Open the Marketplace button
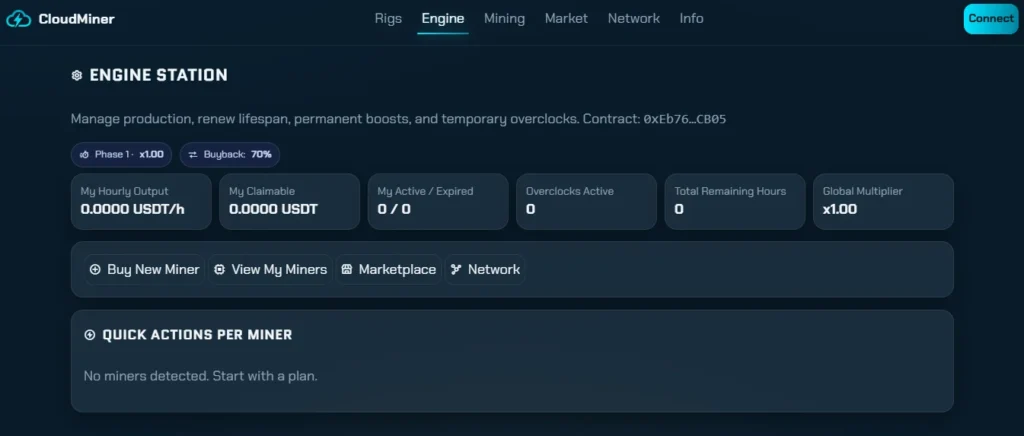1024x436 pixels. coord(389,270)
